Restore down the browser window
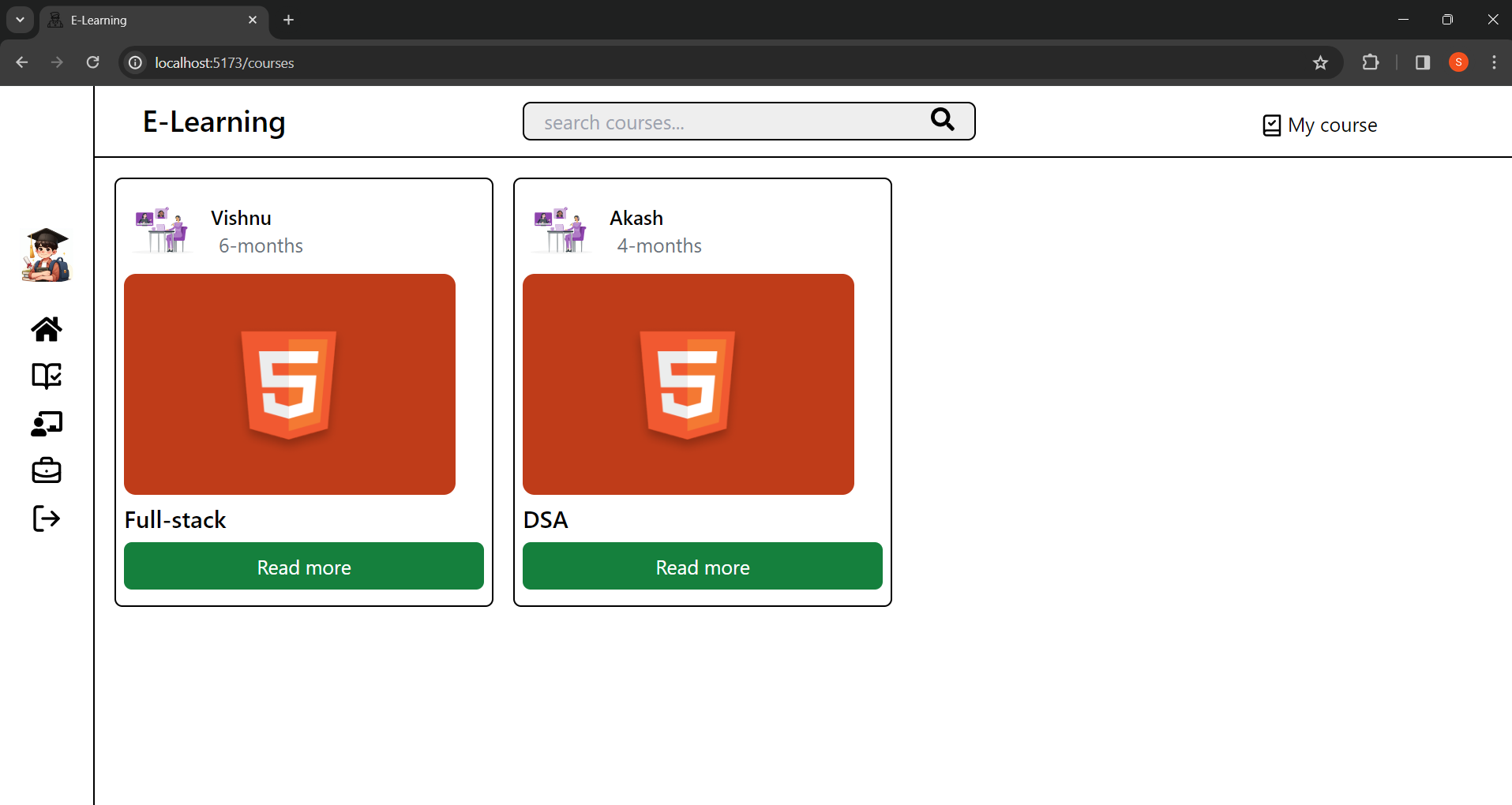Viewport: 1512px width, 805px height. [1447, 20]
